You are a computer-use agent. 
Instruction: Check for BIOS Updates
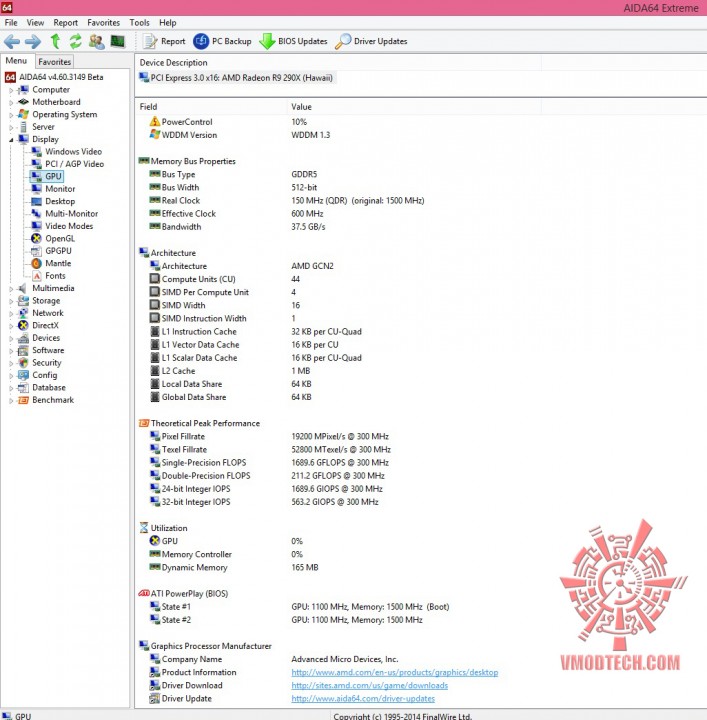(x=293, y=41)
